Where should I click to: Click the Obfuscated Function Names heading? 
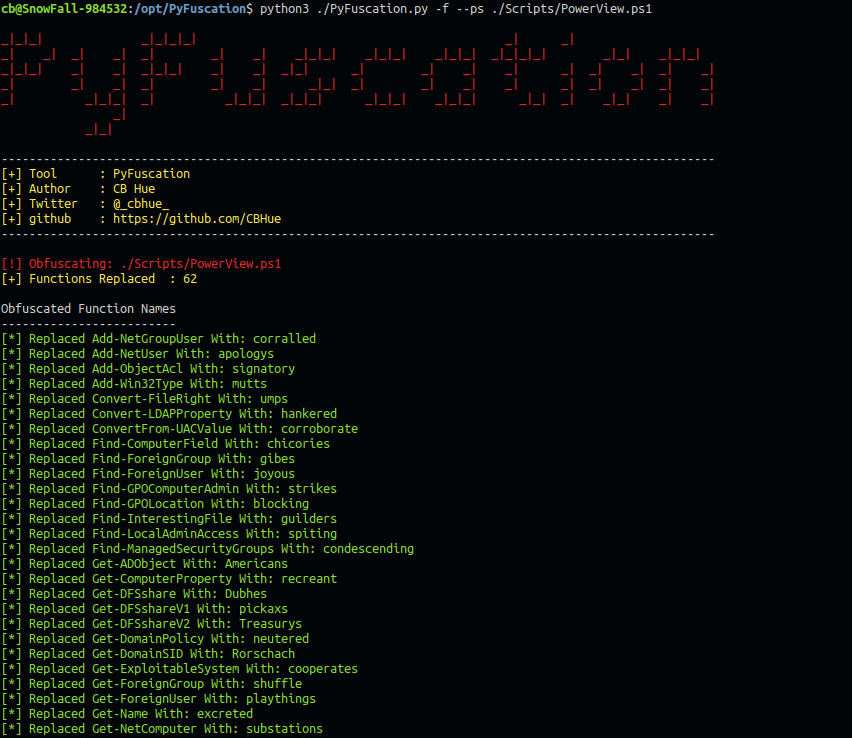point(89,309)
